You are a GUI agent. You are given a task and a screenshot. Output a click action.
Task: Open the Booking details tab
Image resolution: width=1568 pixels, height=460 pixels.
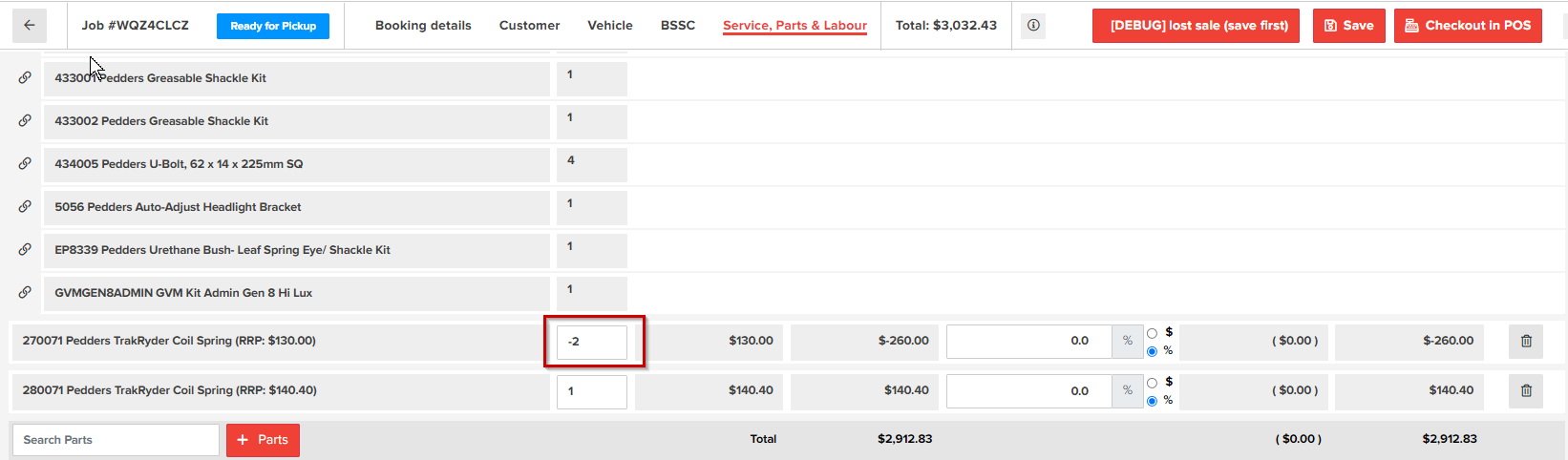[x=423, y=26]
